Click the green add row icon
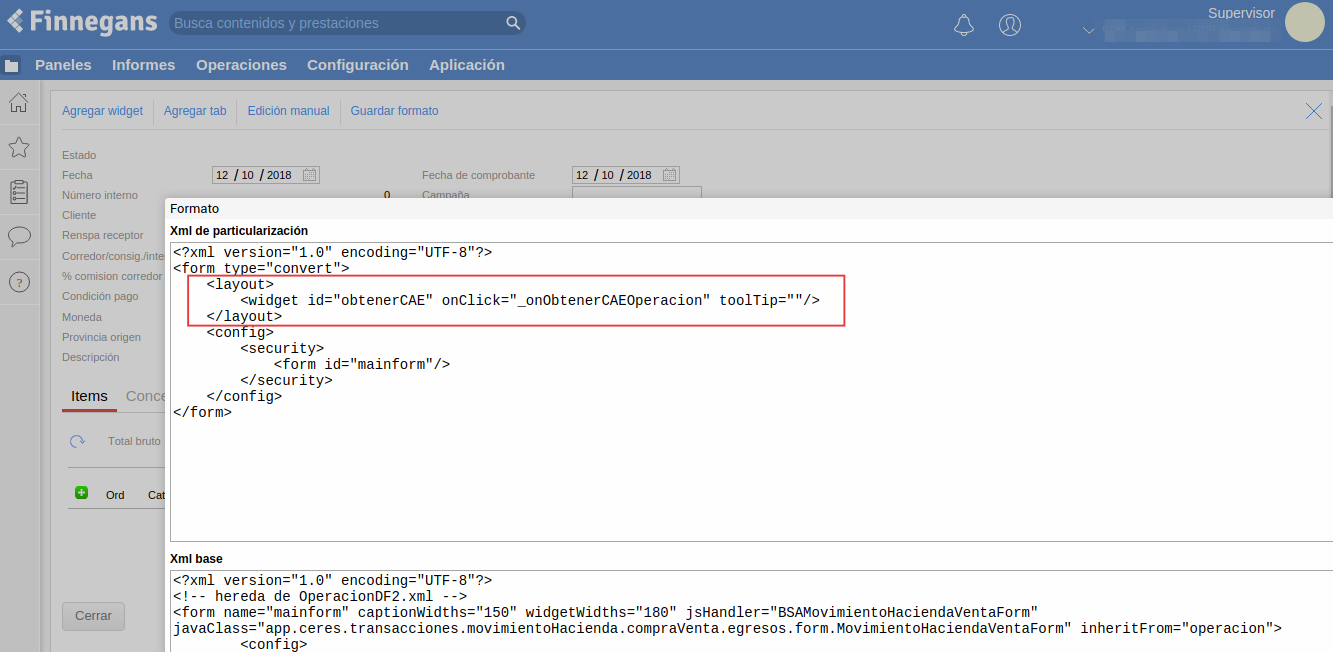This screenshot has width=1333, height=652. (x=81, y=493)
